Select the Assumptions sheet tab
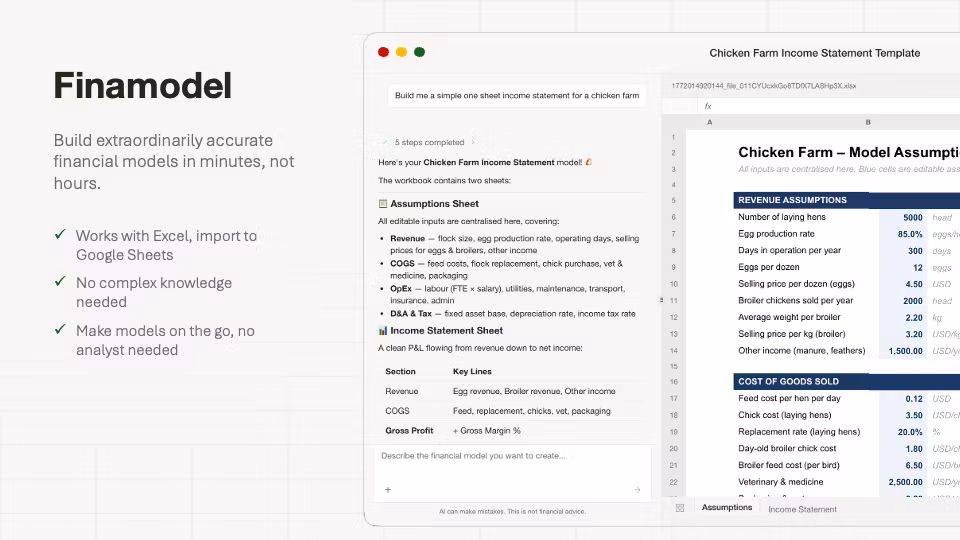Image resolution: width=960 pixels, height=540 pixels. click(727, 508)
